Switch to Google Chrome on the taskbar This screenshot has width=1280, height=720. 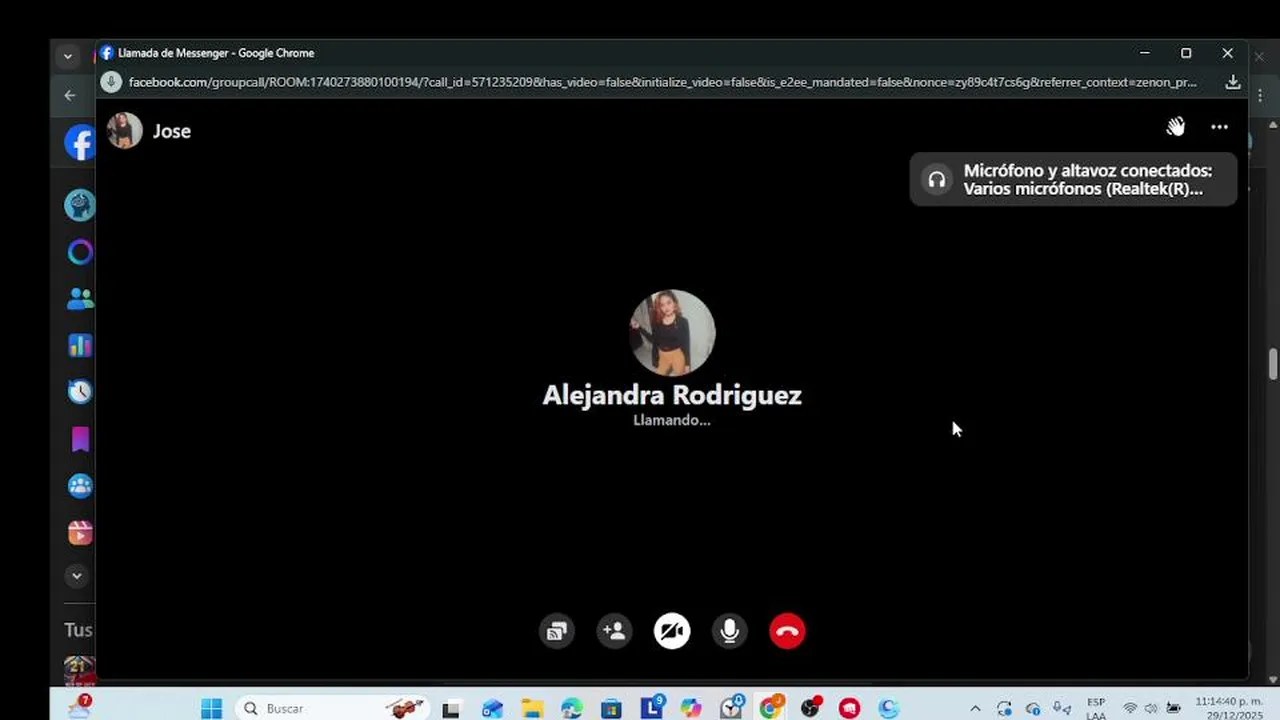770,708
